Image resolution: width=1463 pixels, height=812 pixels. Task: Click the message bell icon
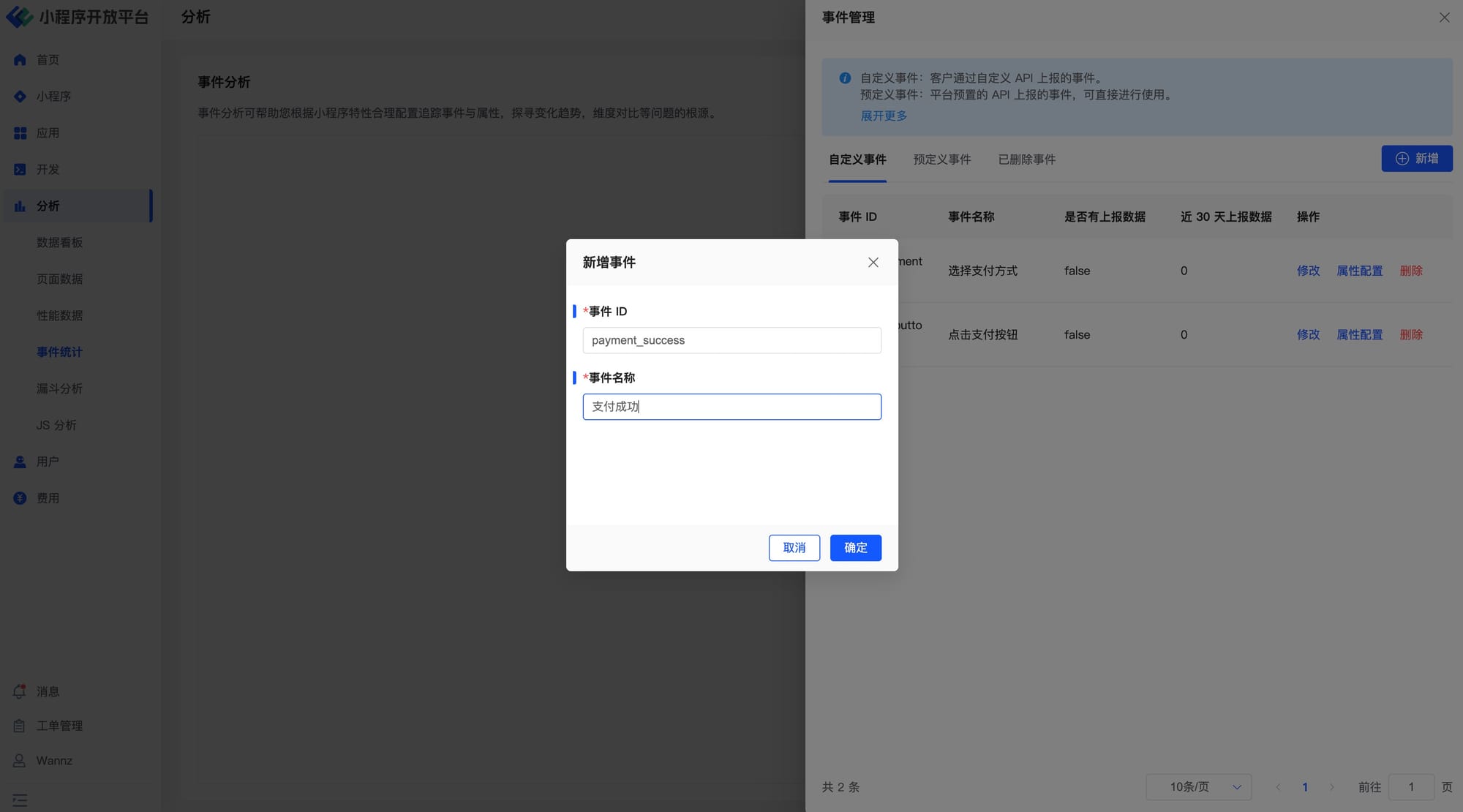20,691
